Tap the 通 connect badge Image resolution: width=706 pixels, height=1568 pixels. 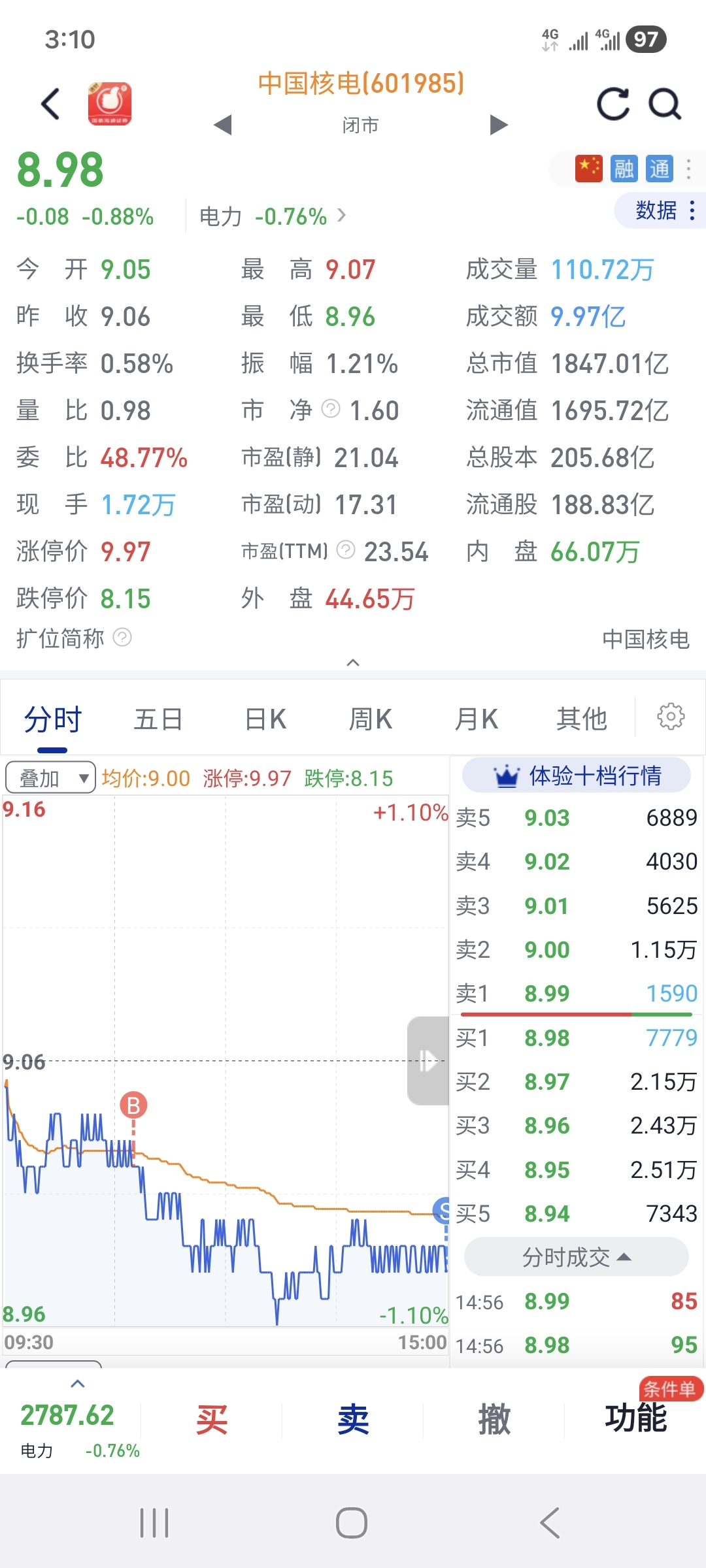click(x=659, y=169)
